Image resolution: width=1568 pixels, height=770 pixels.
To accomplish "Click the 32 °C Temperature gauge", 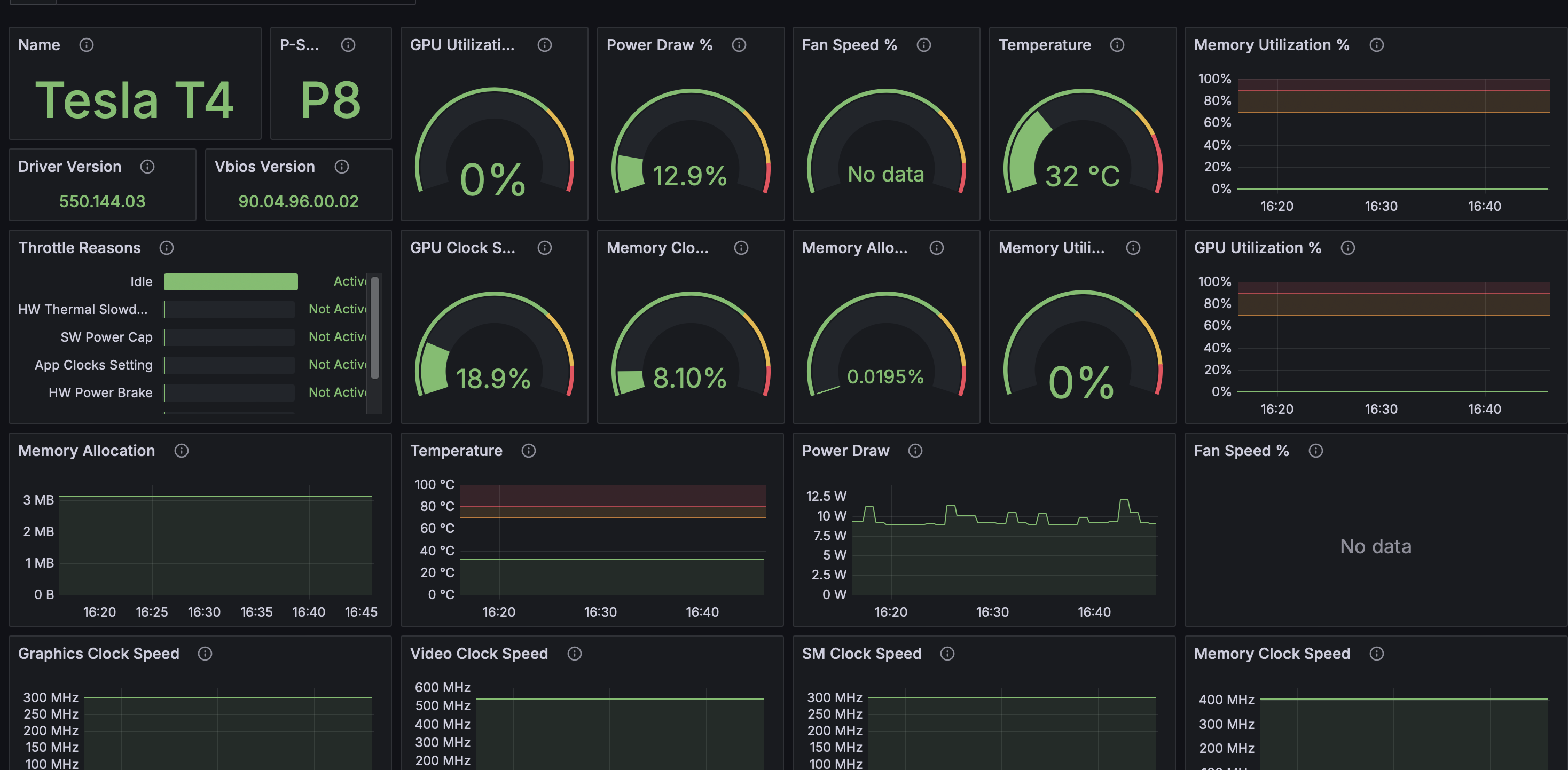I will 1083,143.
